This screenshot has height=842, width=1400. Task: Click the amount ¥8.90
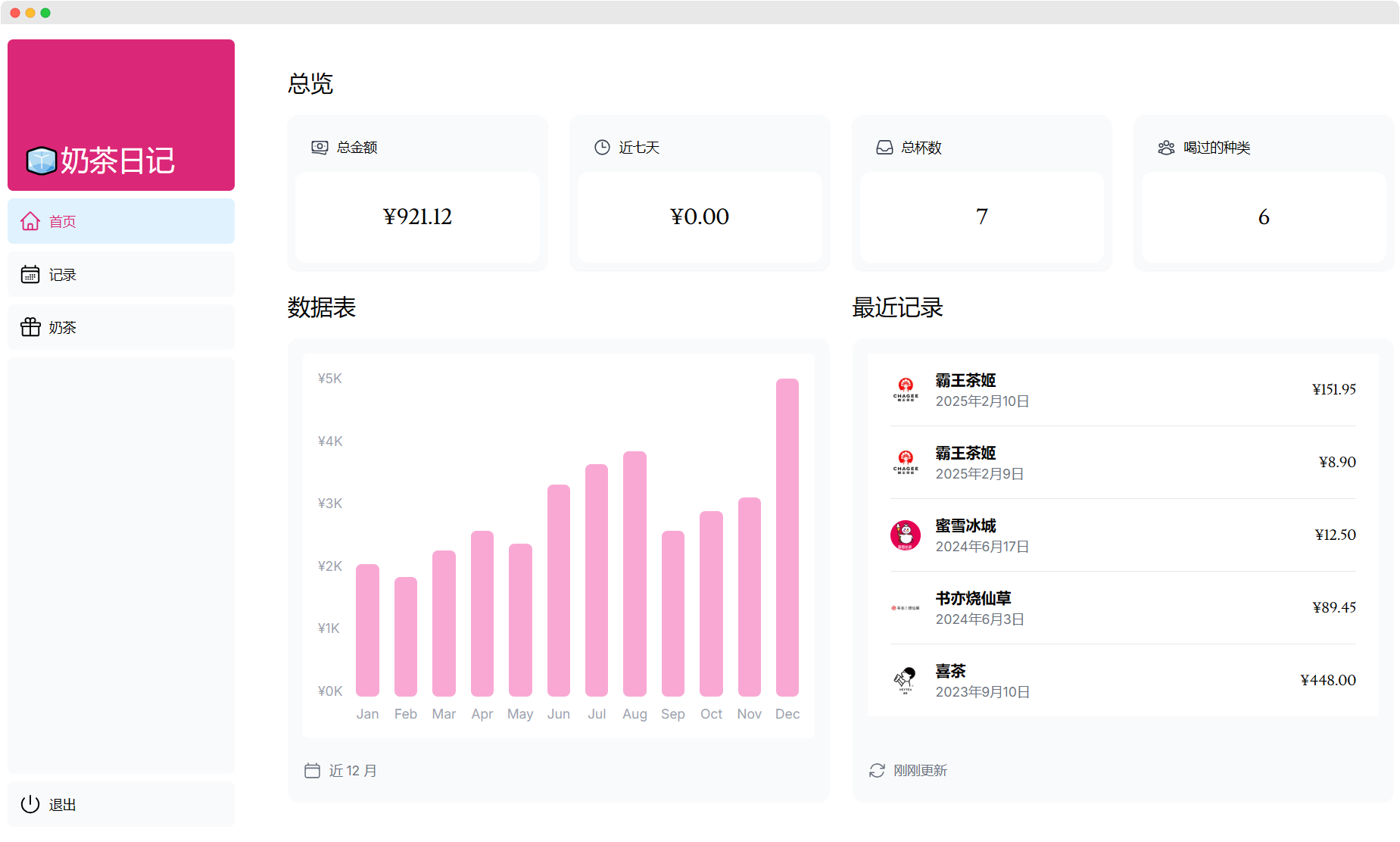click(x=1337, y=462)
